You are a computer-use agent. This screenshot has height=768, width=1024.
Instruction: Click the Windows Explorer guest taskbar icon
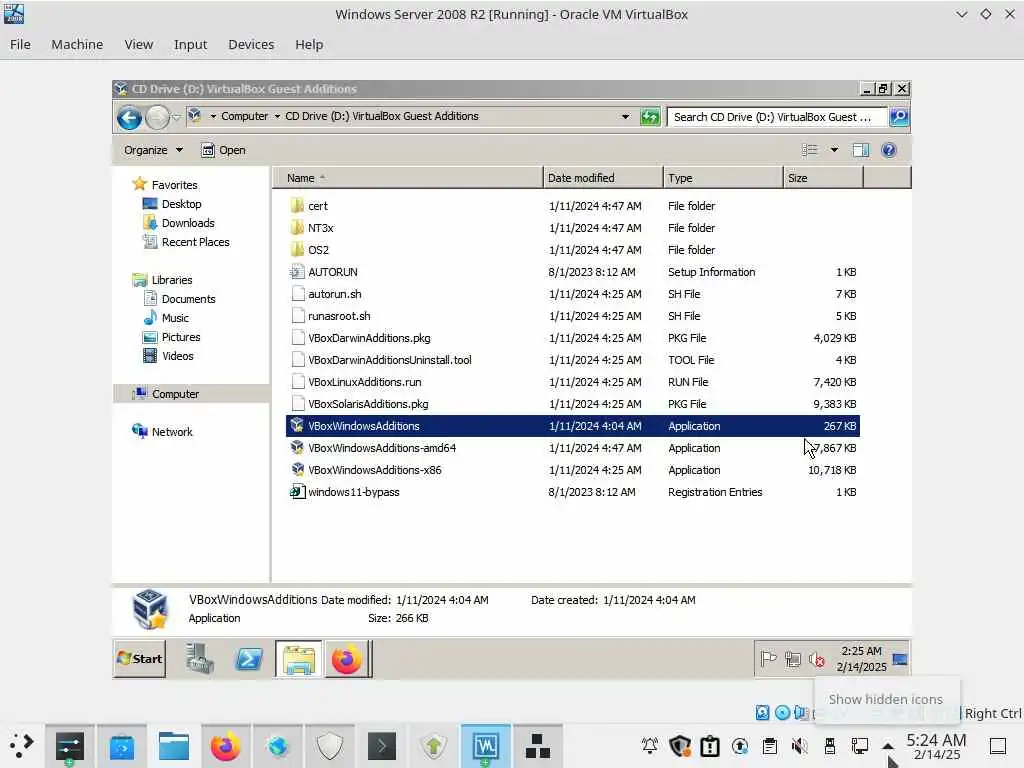[x=298, y=660]
